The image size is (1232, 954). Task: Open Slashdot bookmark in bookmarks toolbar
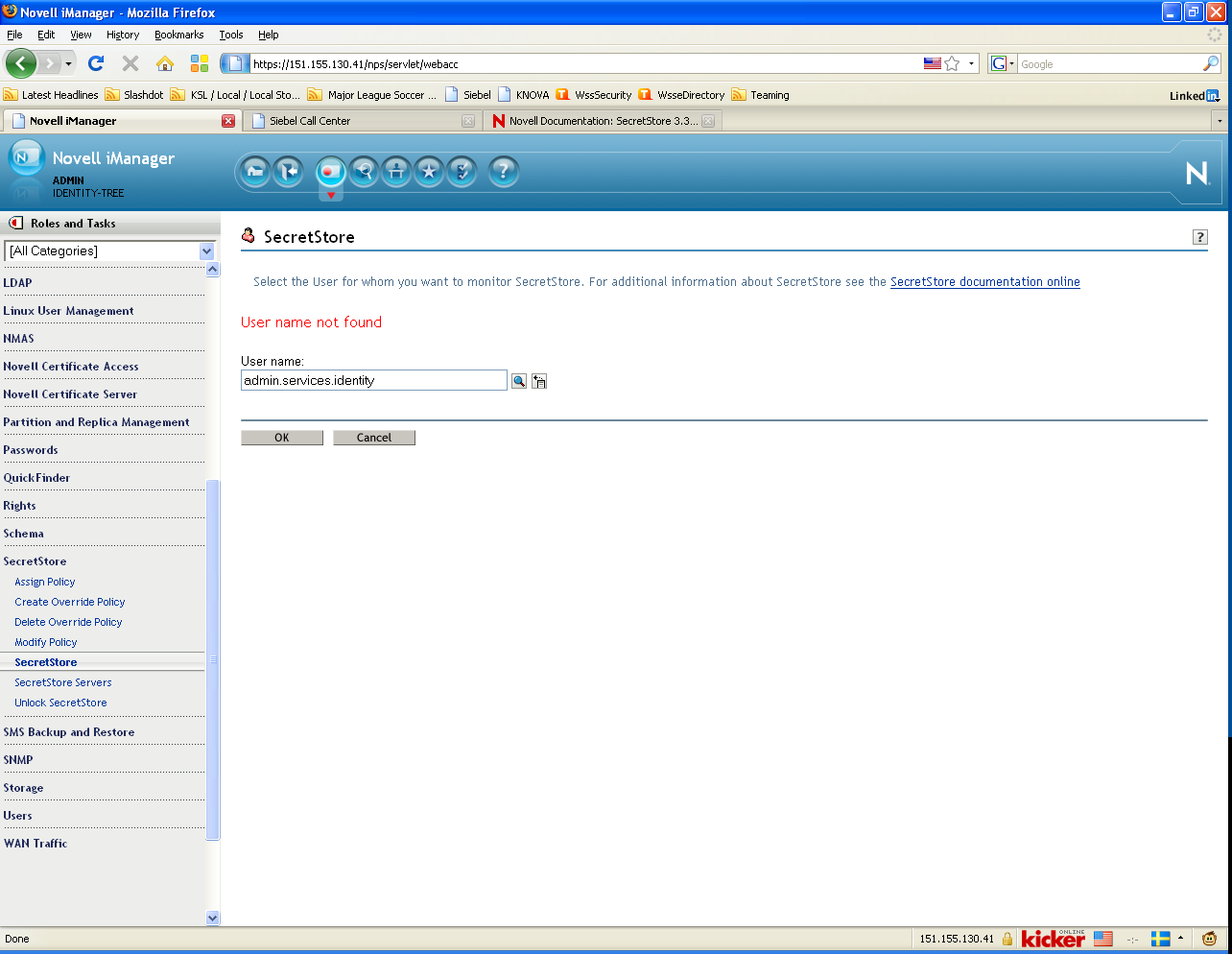tap(134, 95)
